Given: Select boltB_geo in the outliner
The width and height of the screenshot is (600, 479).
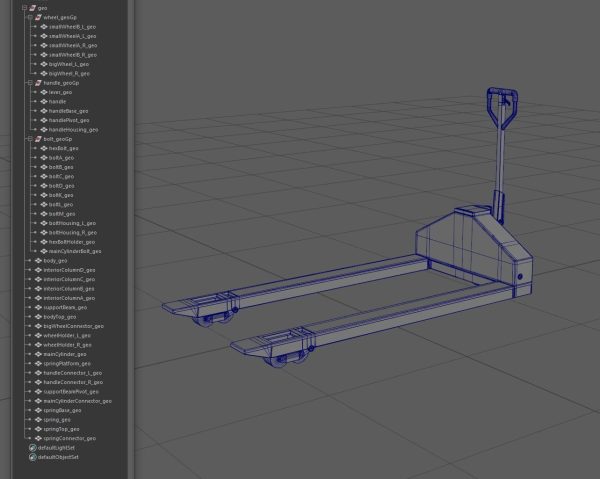Looking at the screenshot, I should pos(61,167).
